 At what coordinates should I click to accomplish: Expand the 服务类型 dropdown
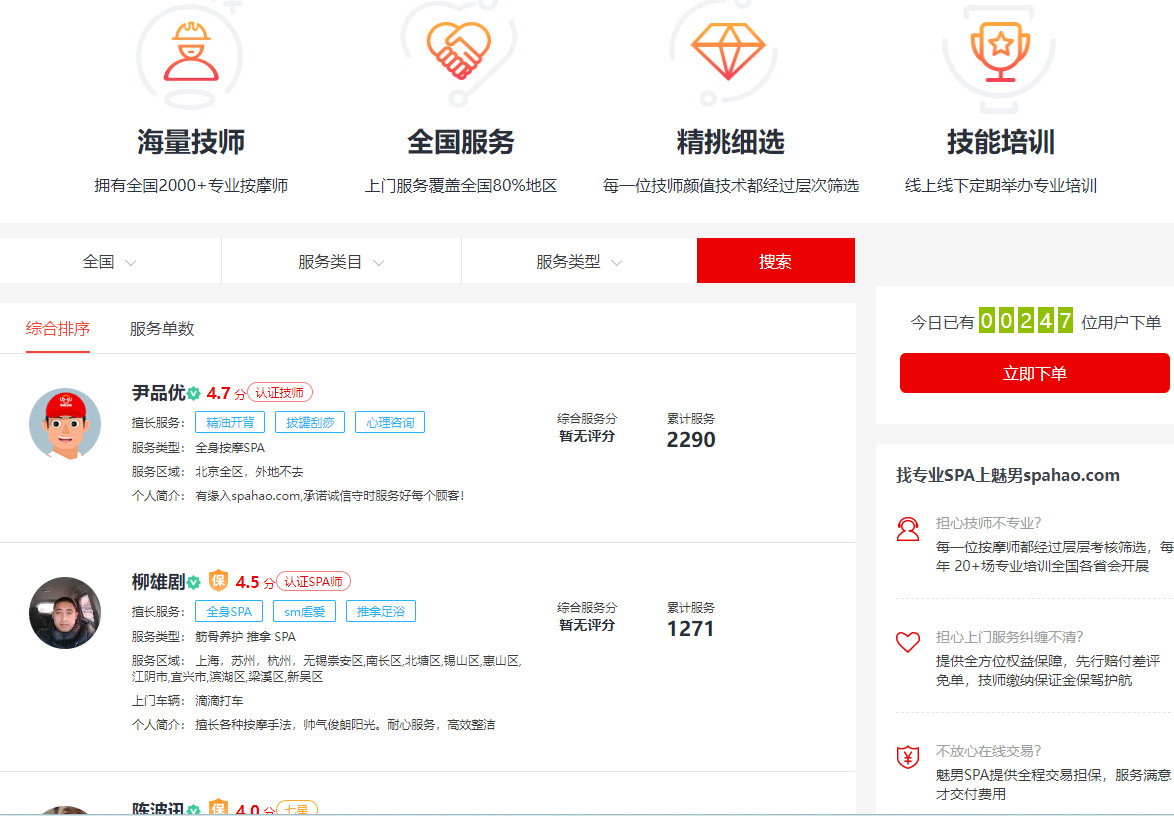(579, 261)
